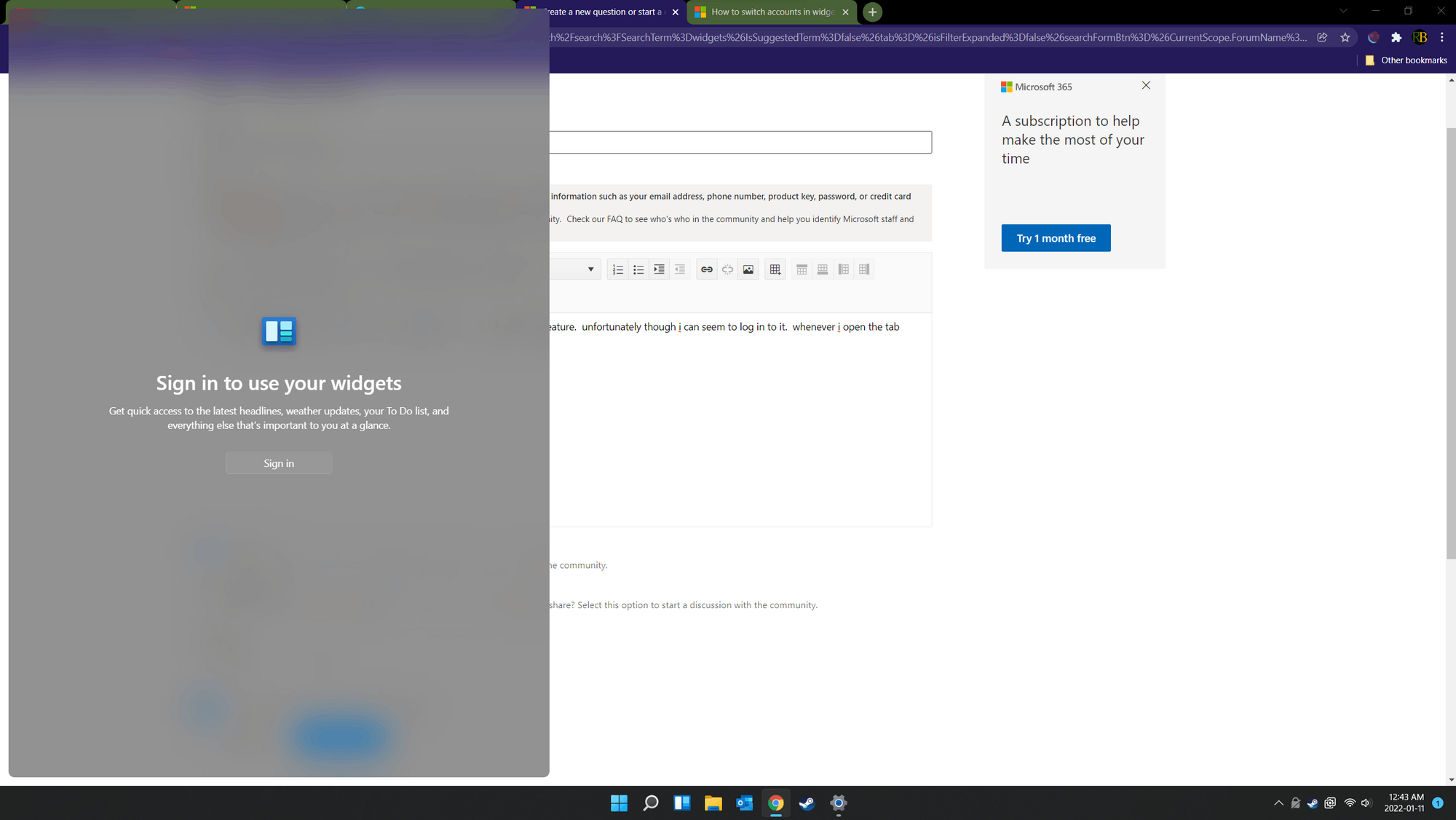Remove the hyperlink with the unlink icon
1456x820 pixels.
click(727, 269)
